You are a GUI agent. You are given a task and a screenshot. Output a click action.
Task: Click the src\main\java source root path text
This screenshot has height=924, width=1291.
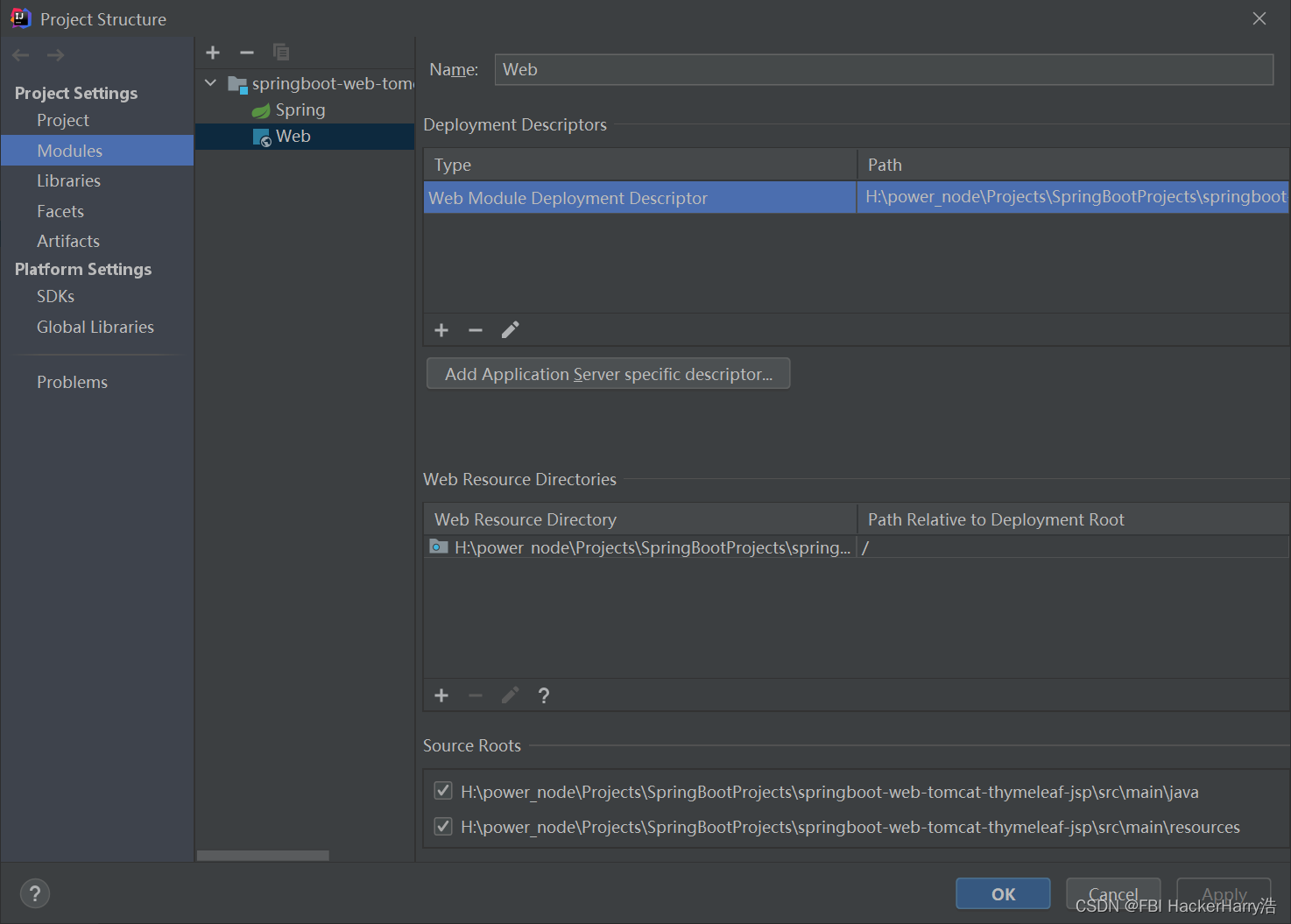(829, 792)
